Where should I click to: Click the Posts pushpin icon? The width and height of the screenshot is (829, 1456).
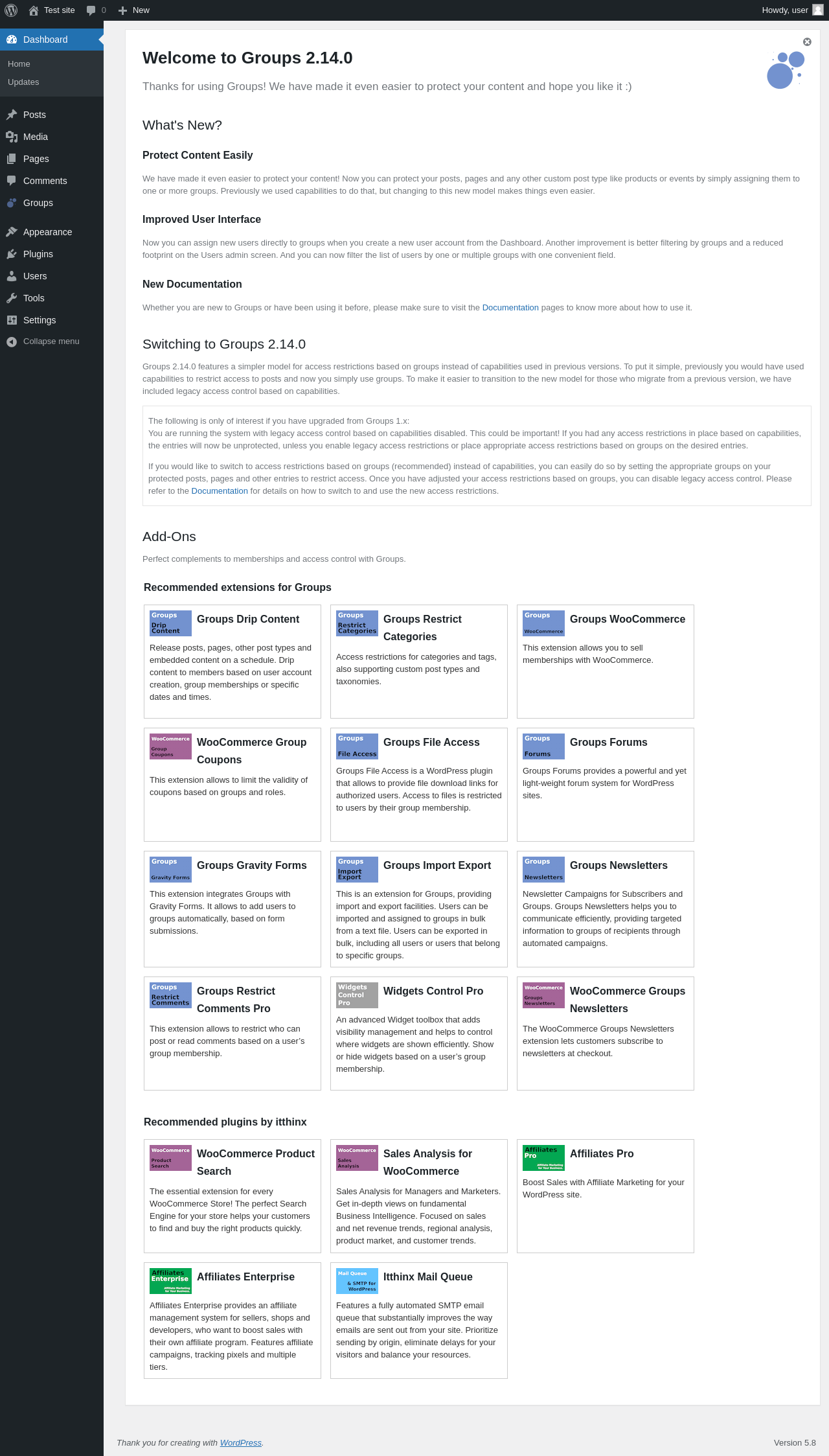(x=12, y=115)
